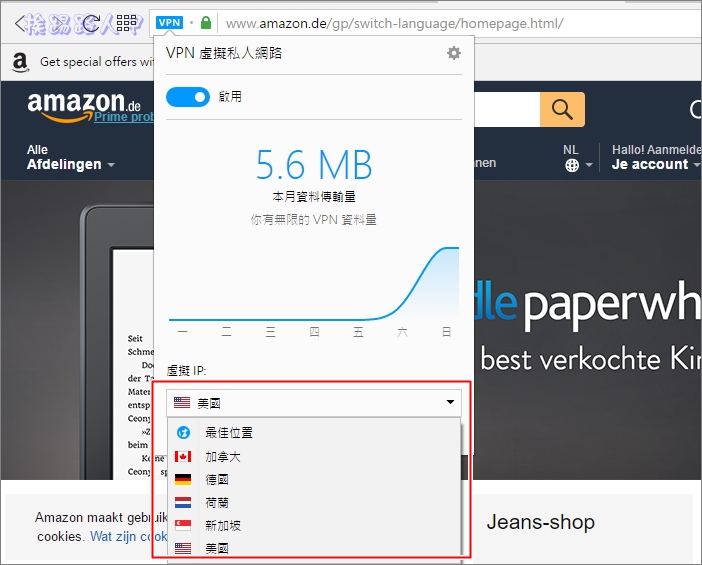Click the blue VPN badge in address bar

169,22
